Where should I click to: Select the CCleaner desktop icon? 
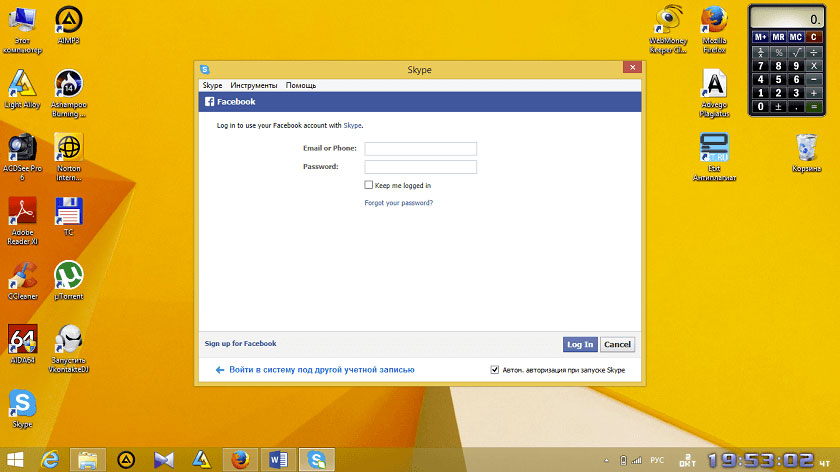pyautogui.click(x=22, y=280)
